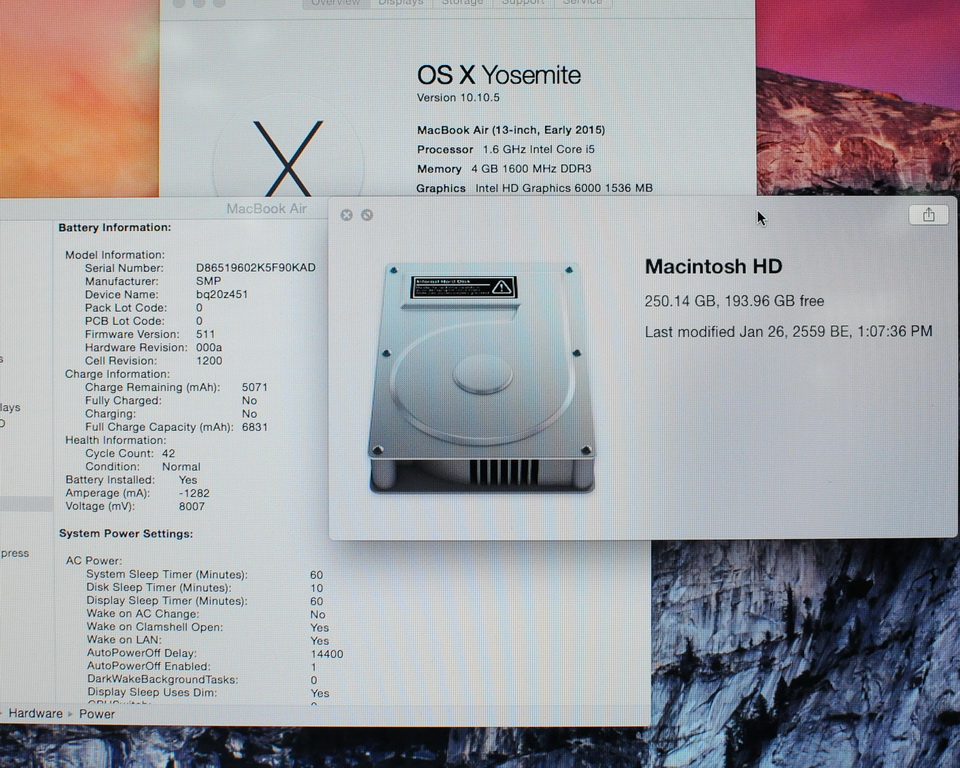Click the 'AC Power:' label
This screenshot has height=768, width=960.
(94, 560)
